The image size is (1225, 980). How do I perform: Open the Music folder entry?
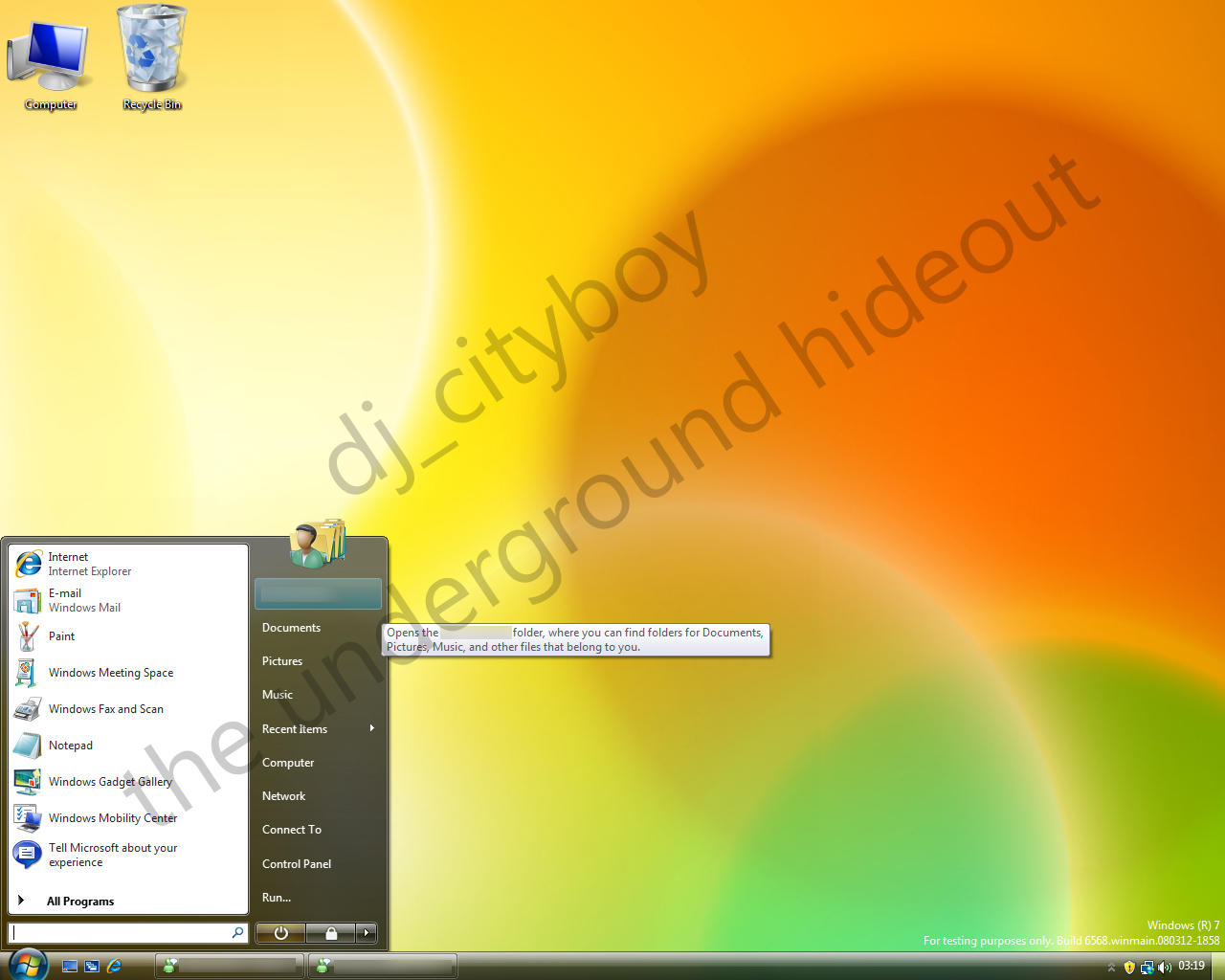(319, 695)
